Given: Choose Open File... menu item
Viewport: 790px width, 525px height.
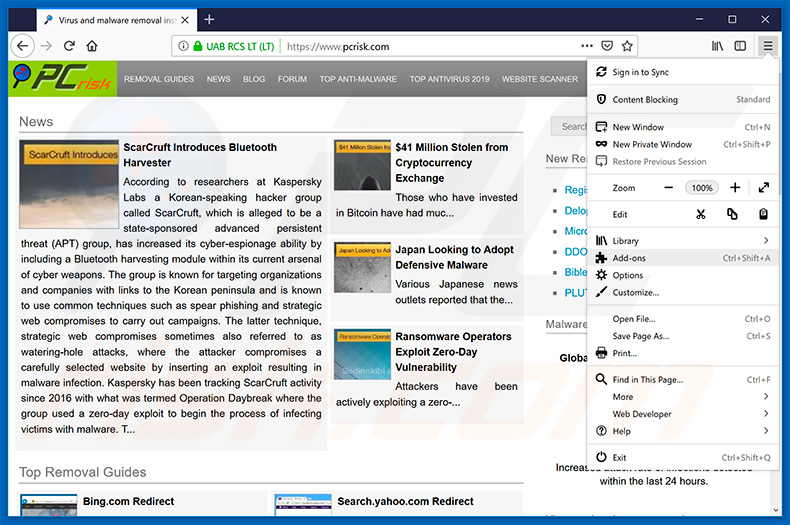Looking at the screenshot, I should pyautogui.click(x=683, y=319).
